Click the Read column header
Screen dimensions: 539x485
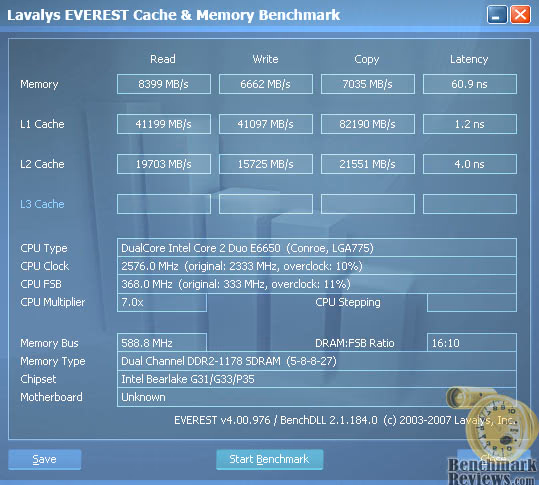click(163, 59)
